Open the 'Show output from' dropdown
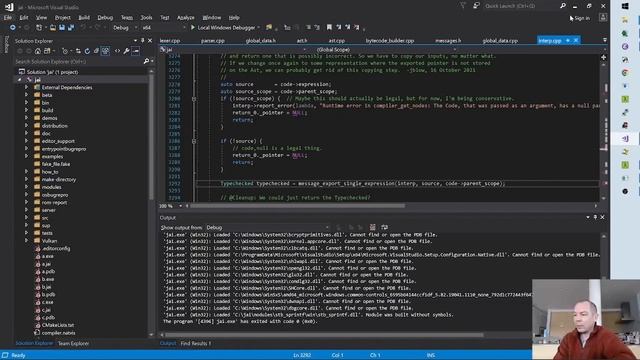Image resolution: width=640 pixels, height=360 pixels. tap(267, 227)
